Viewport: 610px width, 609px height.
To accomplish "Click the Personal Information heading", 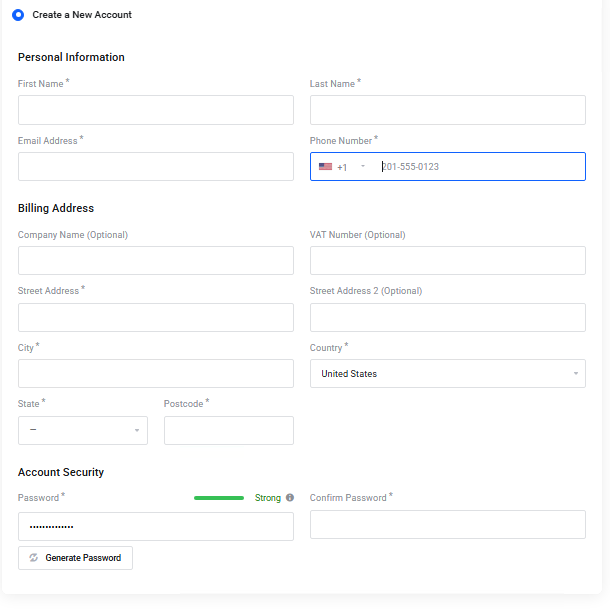I will click(71, 57).
